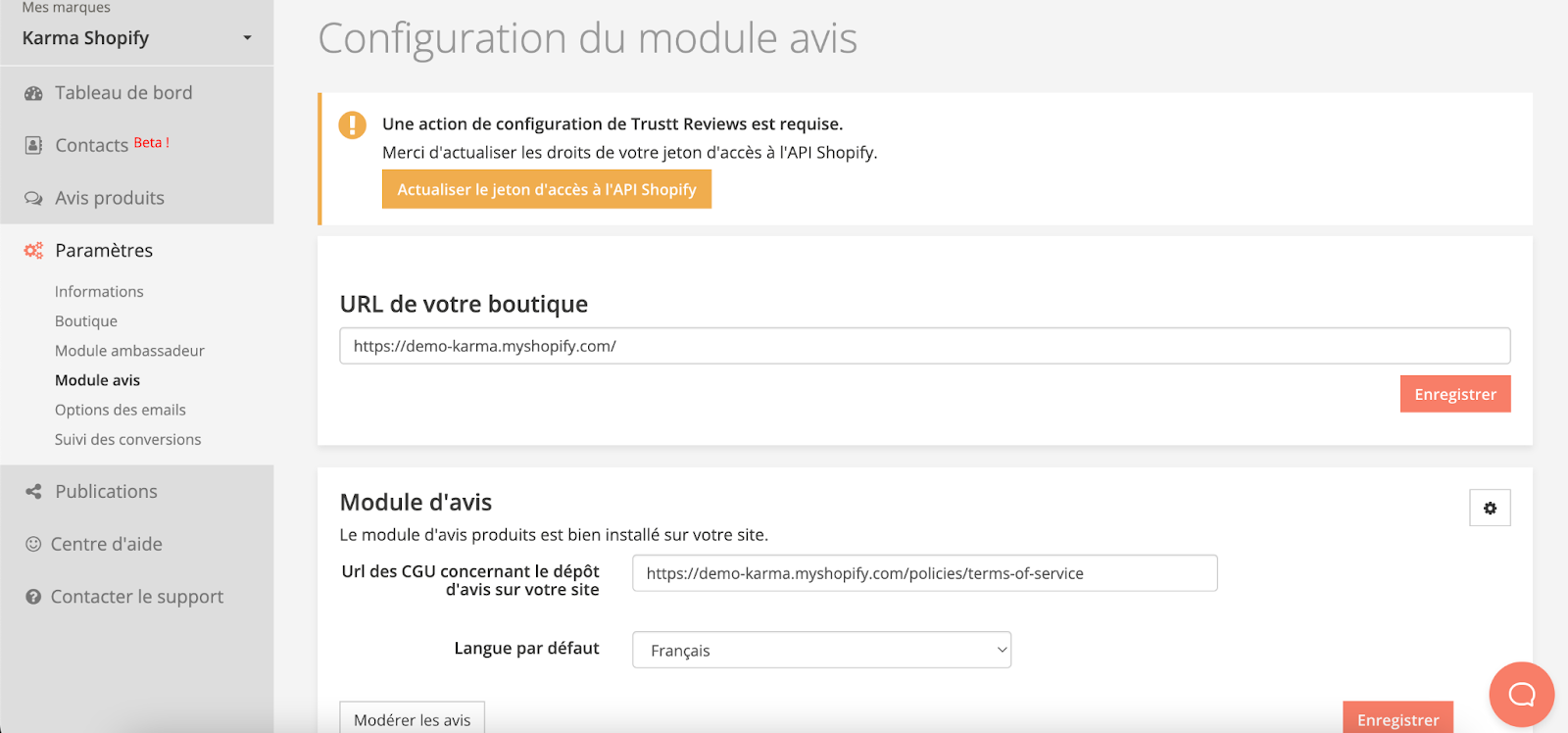The width and height of the screenshot is (1568, 733).
Task: Go to Module ambassadeur settings
Action: (129, 351)
